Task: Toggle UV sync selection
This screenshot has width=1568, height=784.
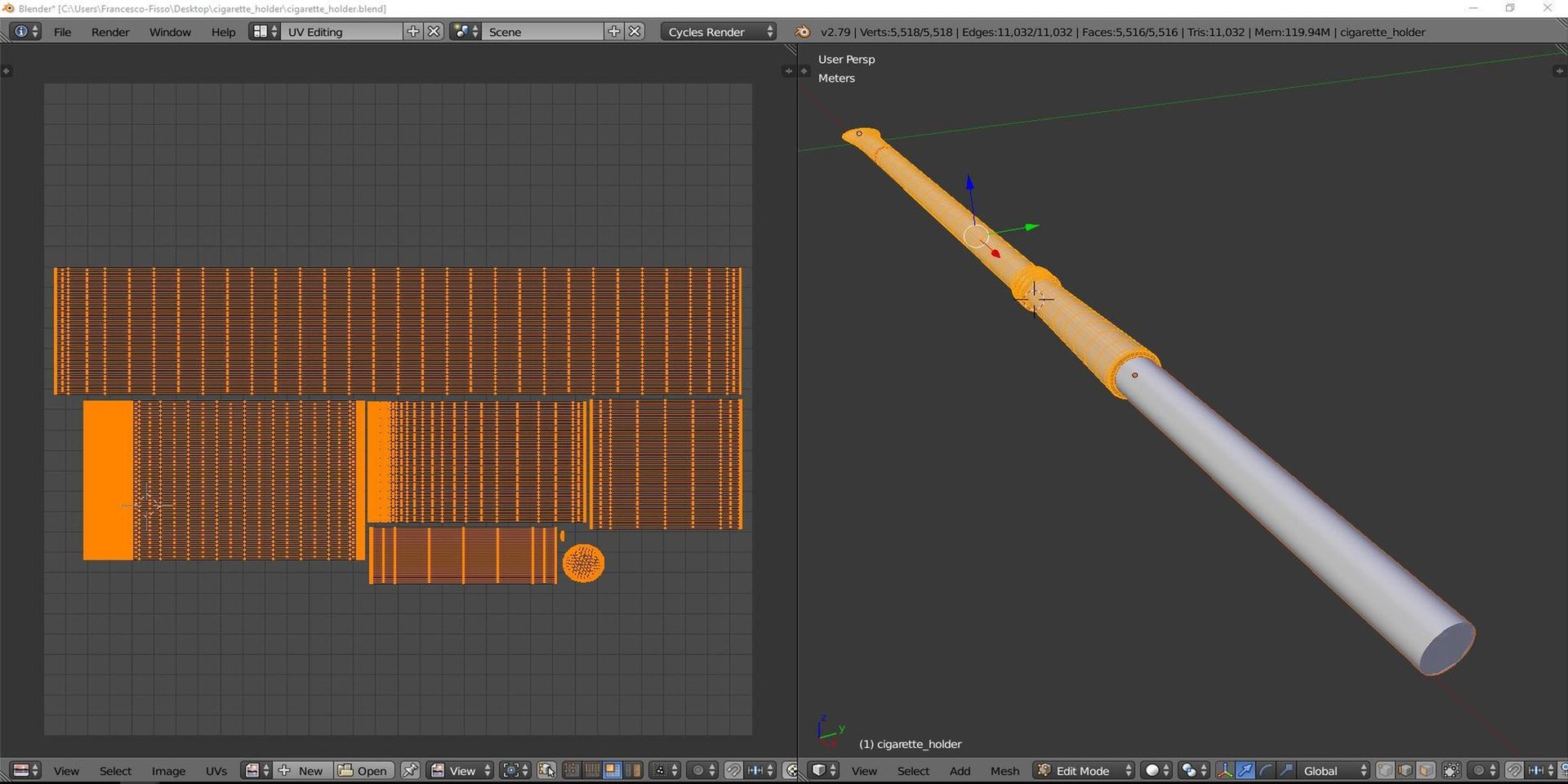Action: click(x=546, y=770)
